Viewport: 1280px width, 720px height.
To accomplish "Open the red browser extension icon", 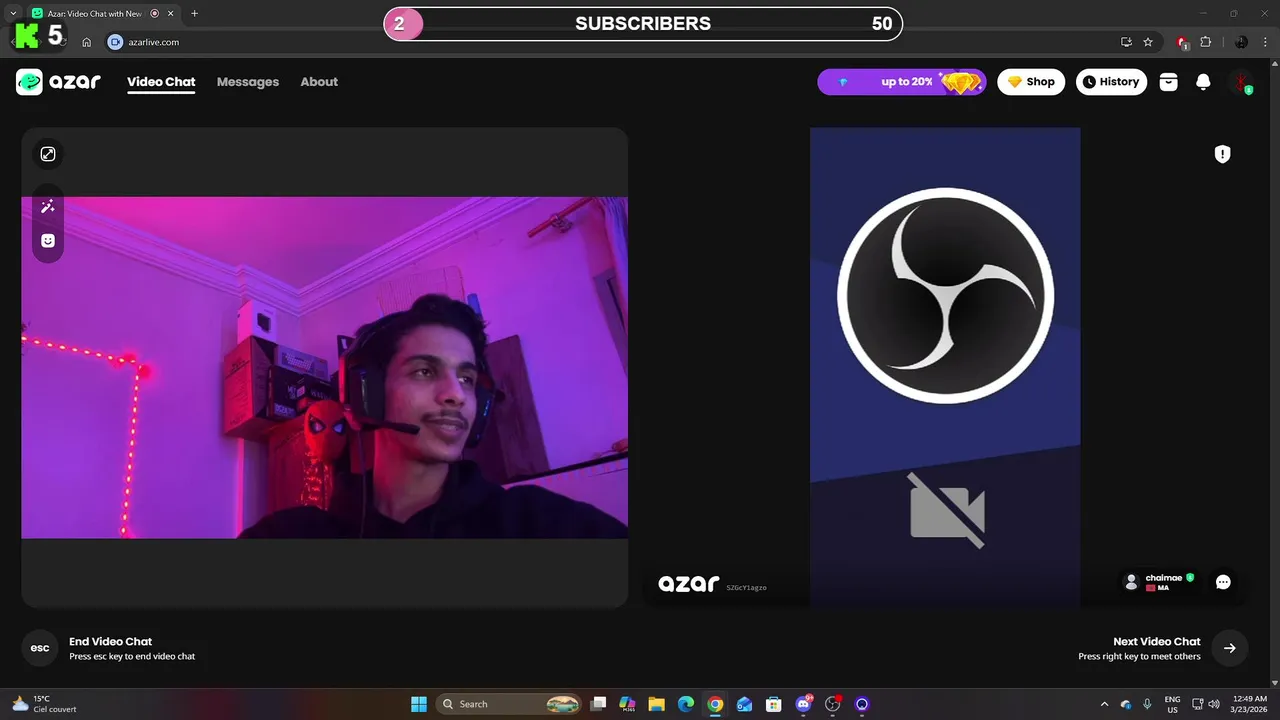I will pos(1183,42).
